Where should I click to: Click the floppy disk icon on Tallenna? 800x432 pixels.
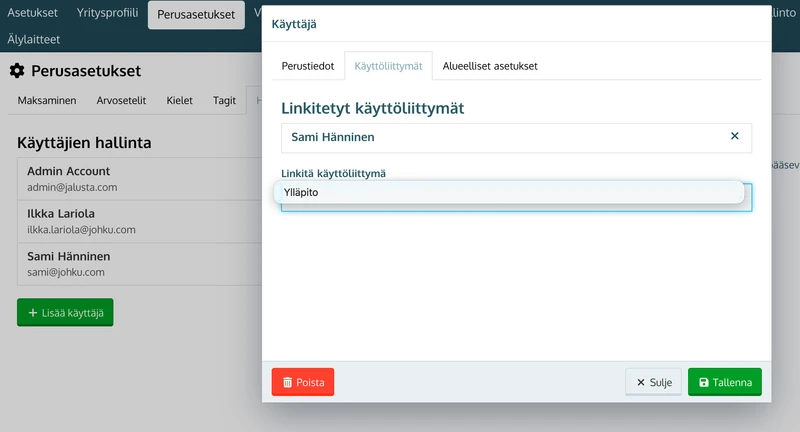coord(704,382)
